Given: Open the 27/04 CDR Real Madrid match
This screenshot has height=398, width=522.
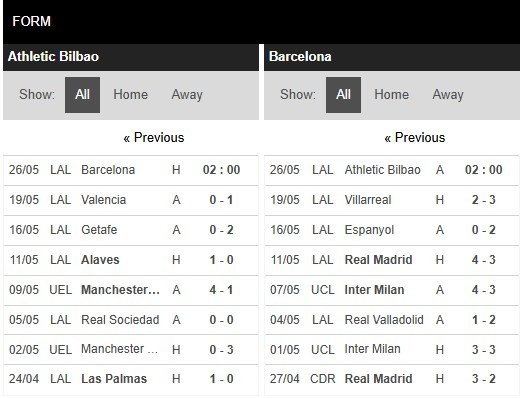Looking at the screenshot, I should click(x=392, y=379).
